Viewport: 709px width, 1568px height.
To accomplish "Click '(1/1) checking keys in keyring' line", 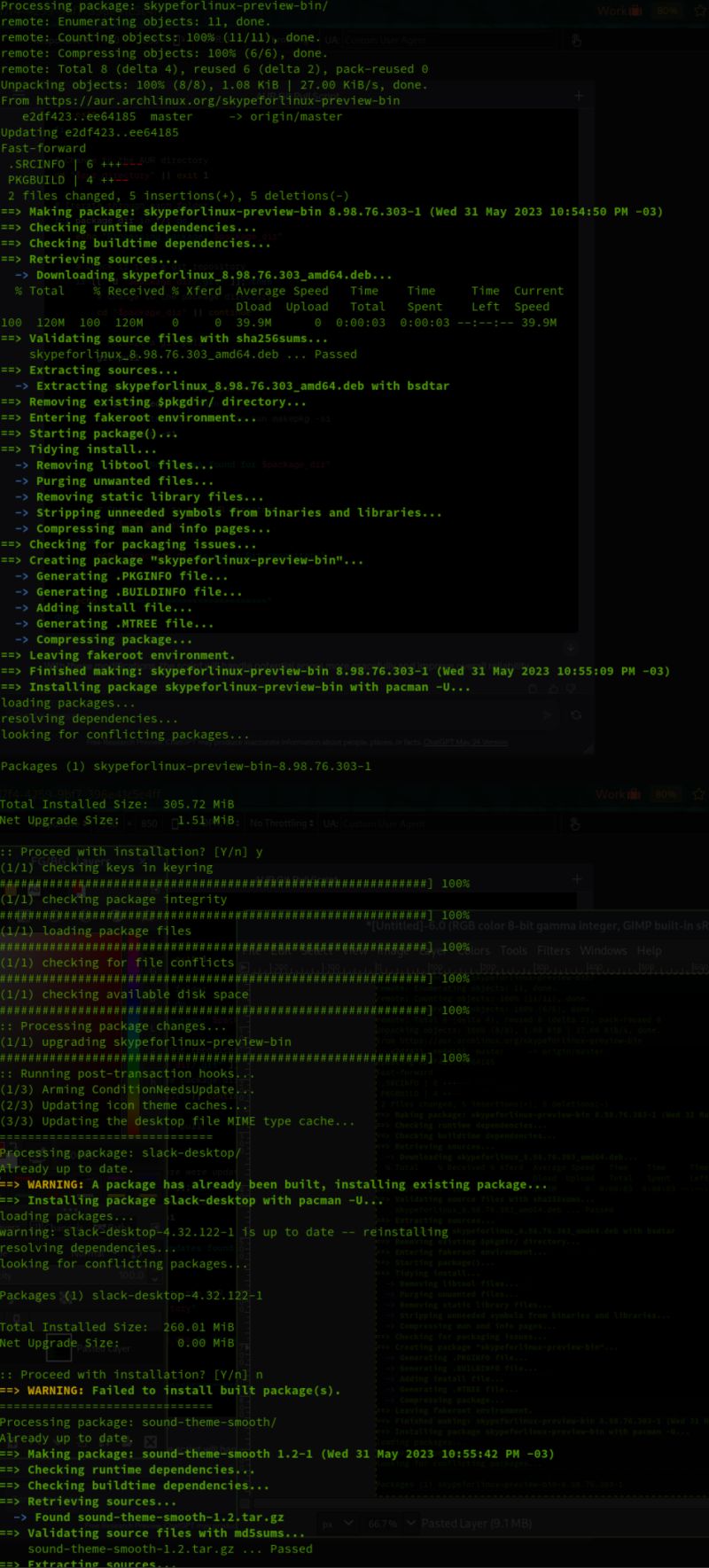I will coord(106,868).
